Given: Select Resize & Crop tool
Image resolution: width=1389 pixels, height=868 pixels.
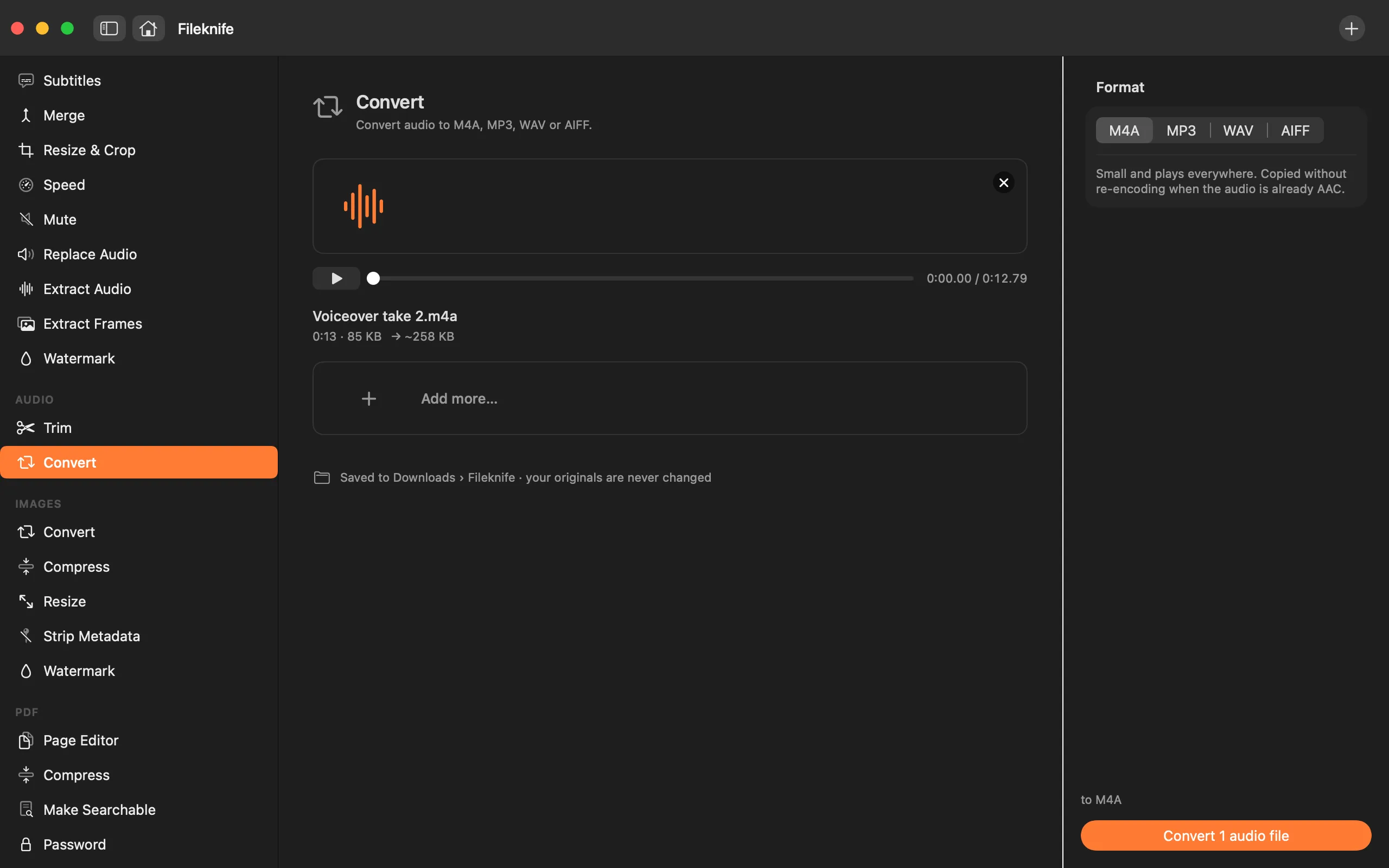Looking at the screenshot, I should click(139, 150).
